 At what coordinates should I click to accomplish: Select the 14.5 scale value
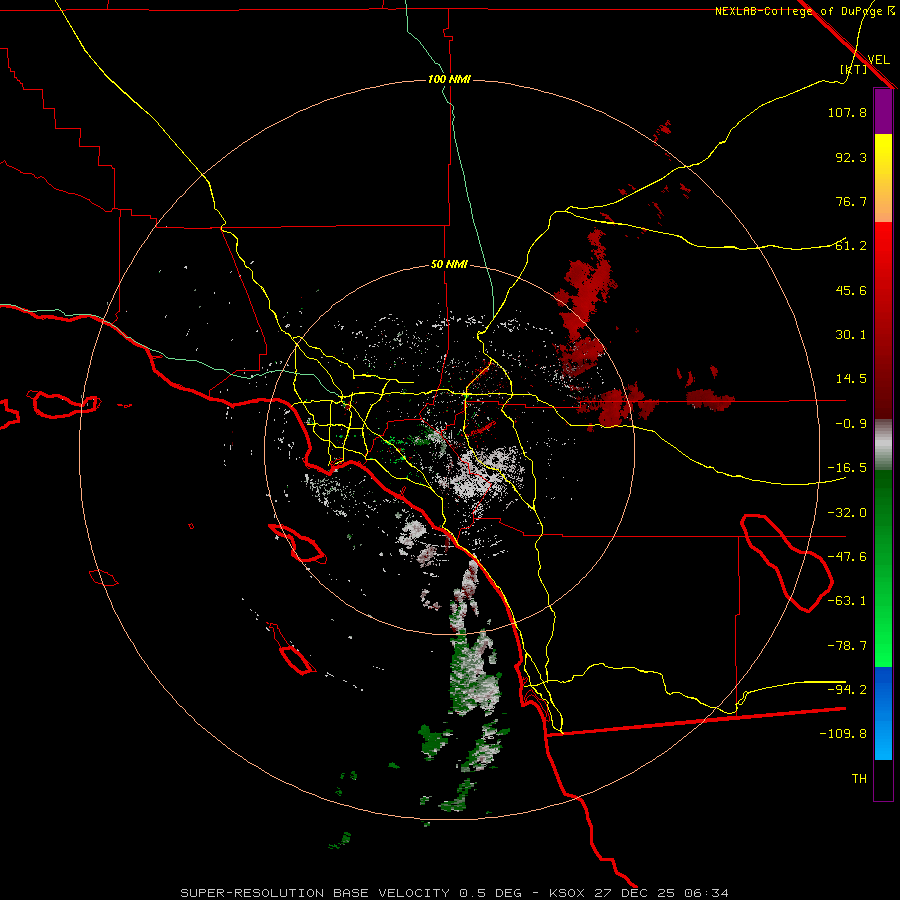click(x=851, y=379)
